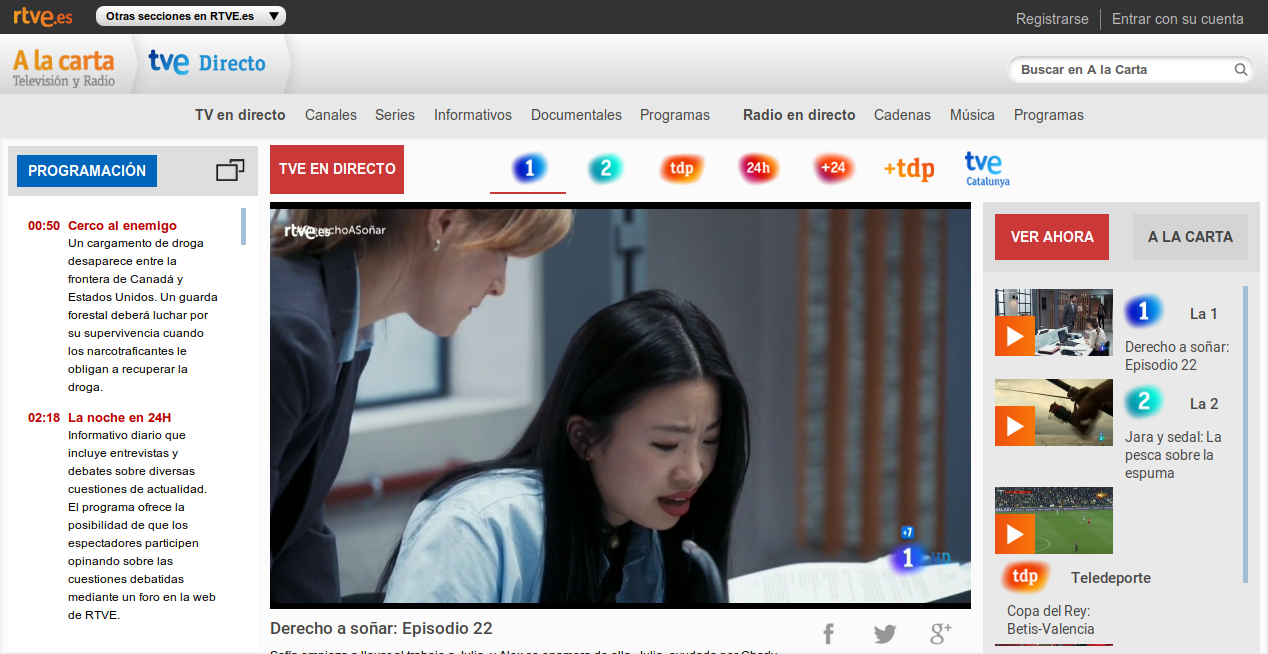Open the A la carta logo link
This screenshot has height=654, width=1268.
(64, 67)
